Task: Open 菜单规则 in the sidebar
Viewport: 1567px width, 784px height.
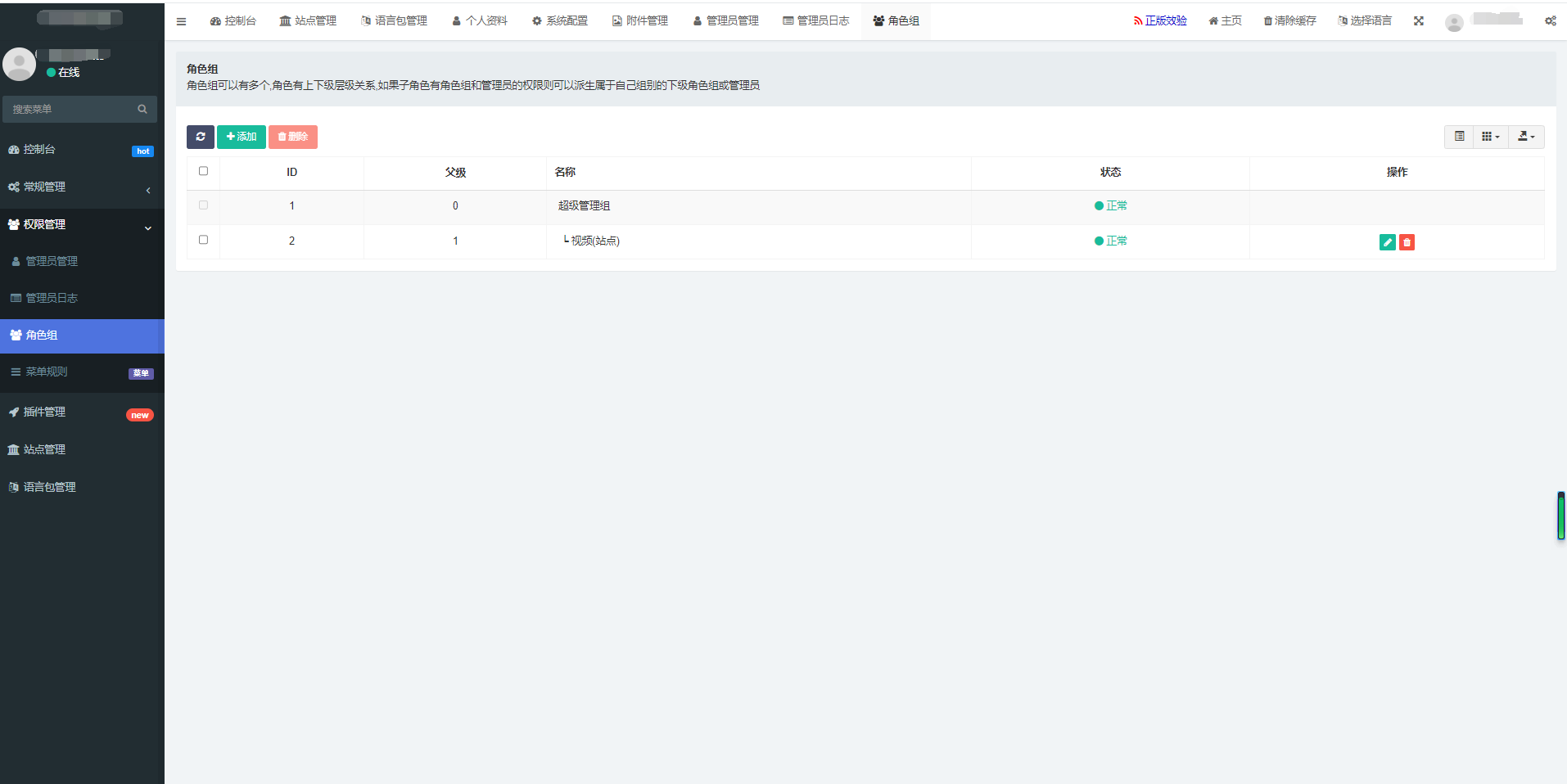Action: [x=82, y=372]
